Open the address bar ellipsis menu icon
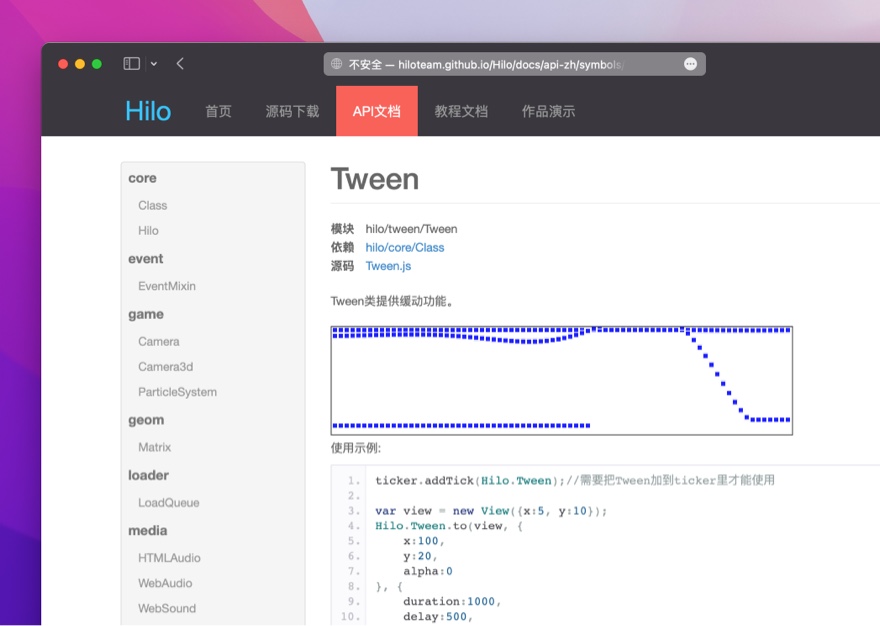Viewport: 880px width, 626px height. tap(690, 64)
